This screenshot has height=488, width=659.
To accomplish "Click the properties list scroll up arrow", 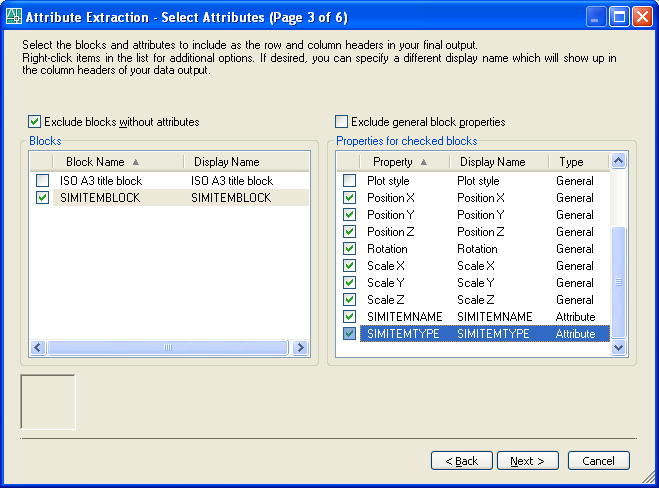I will 619,161.
